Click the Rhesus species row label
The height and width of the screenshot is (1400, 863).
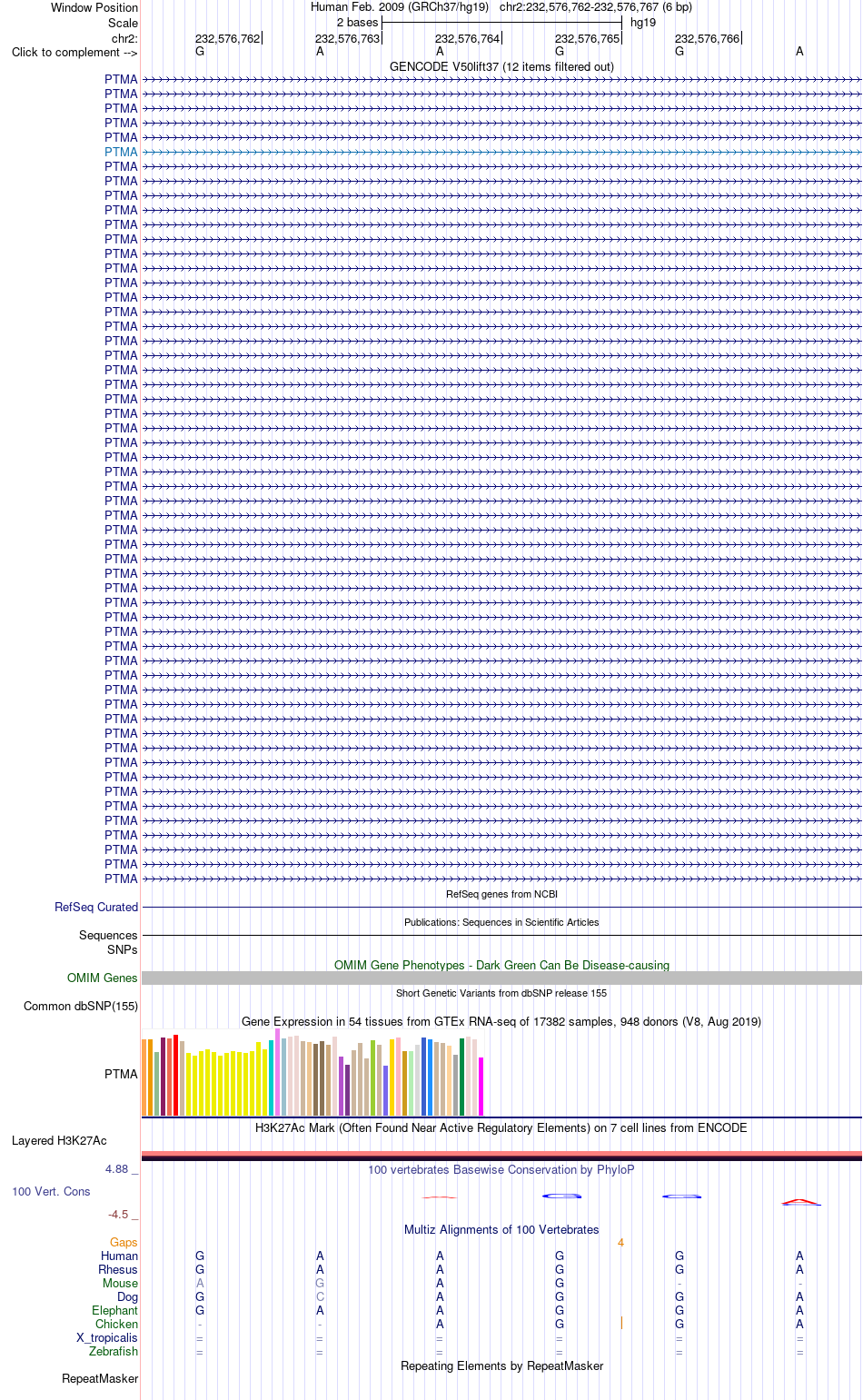point(118,1269)
